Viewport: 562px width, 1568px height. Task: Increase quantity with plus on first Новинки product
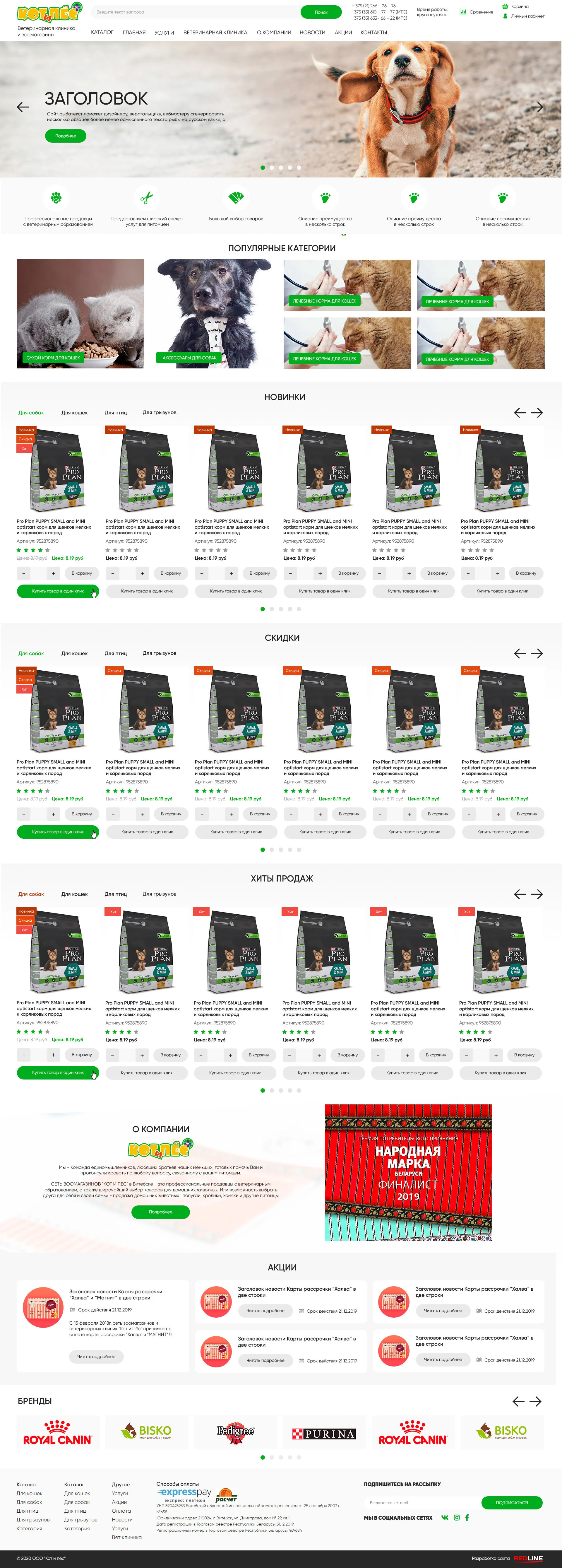click(x=54, y=573)
